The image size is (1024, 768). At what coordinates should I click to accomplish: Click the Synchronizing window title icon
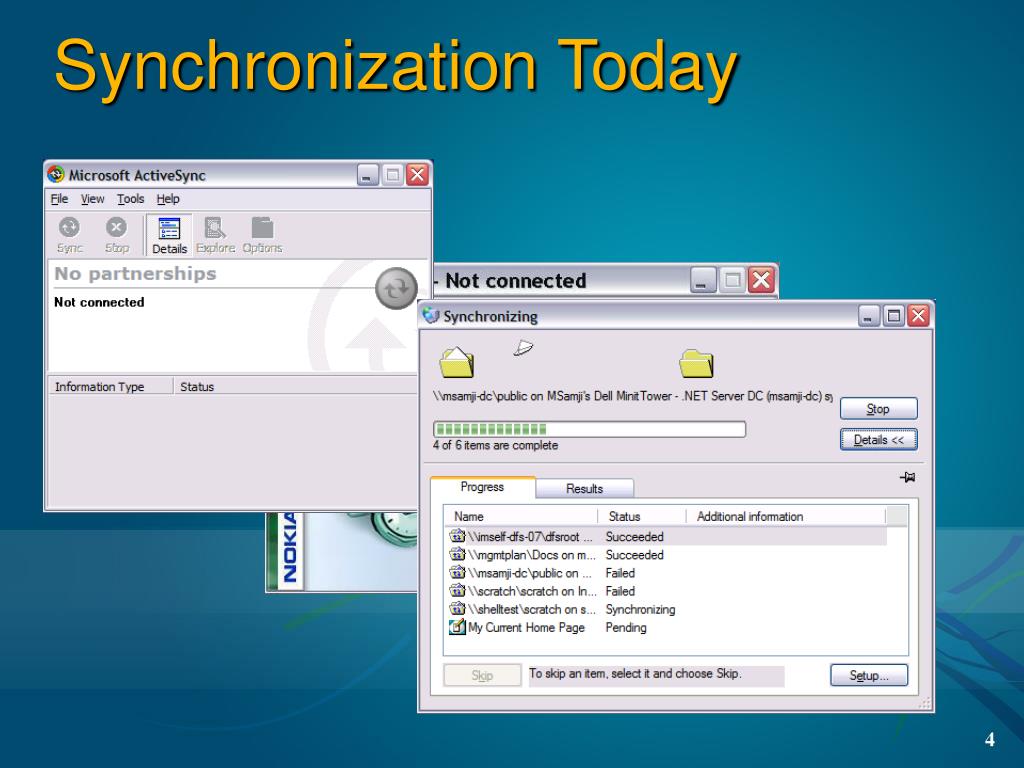431,316
